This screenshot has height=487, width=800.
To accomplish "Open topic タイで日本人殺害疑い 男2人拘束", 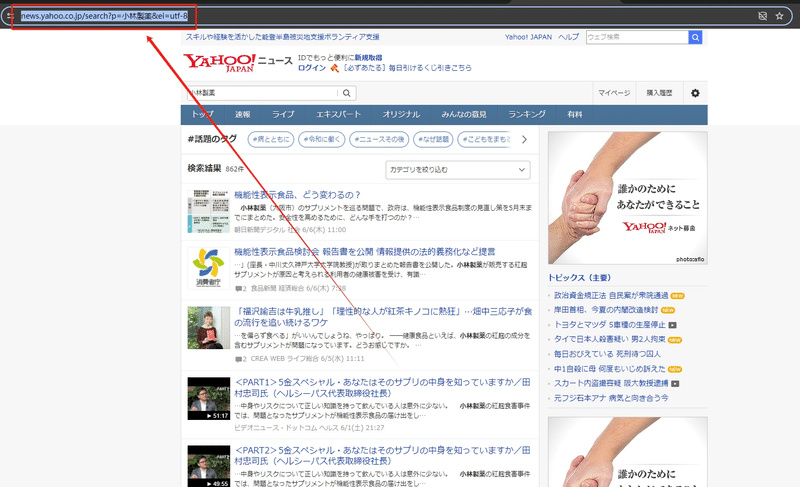I will [x=610, y=340].
